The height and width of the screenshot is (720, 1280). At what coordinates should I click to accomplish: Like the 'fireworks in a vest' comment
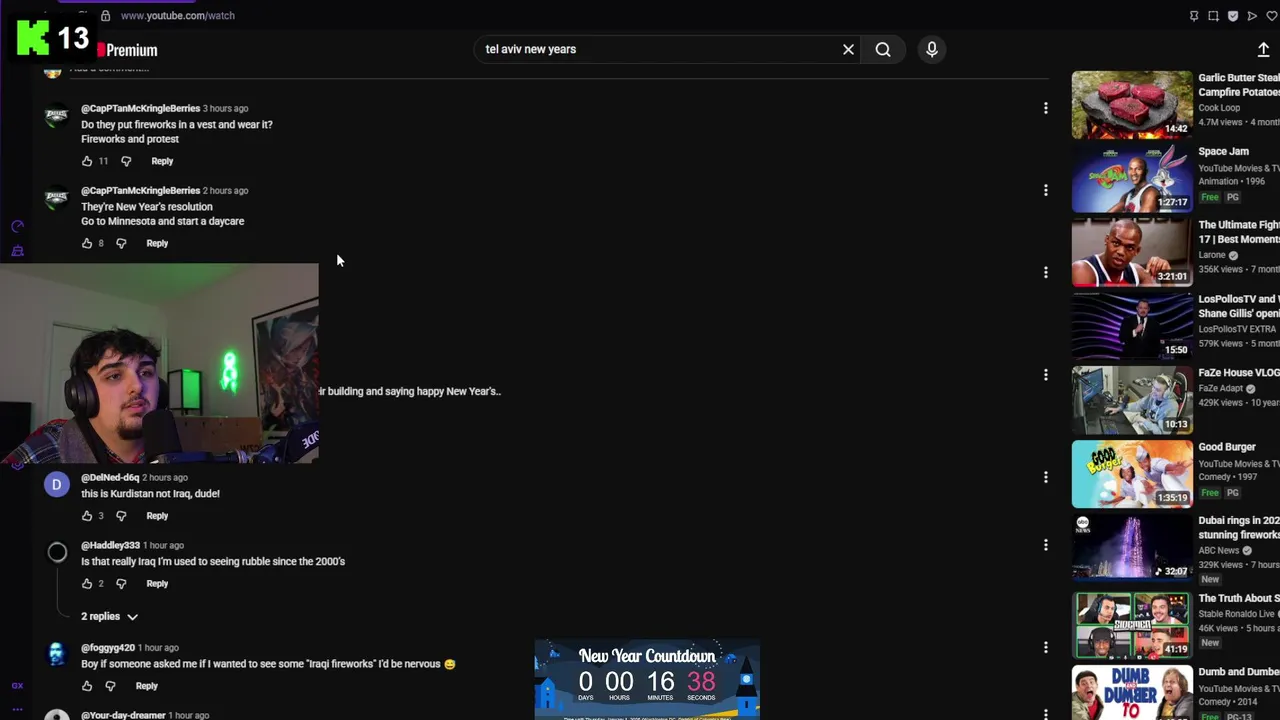(87, 161)
